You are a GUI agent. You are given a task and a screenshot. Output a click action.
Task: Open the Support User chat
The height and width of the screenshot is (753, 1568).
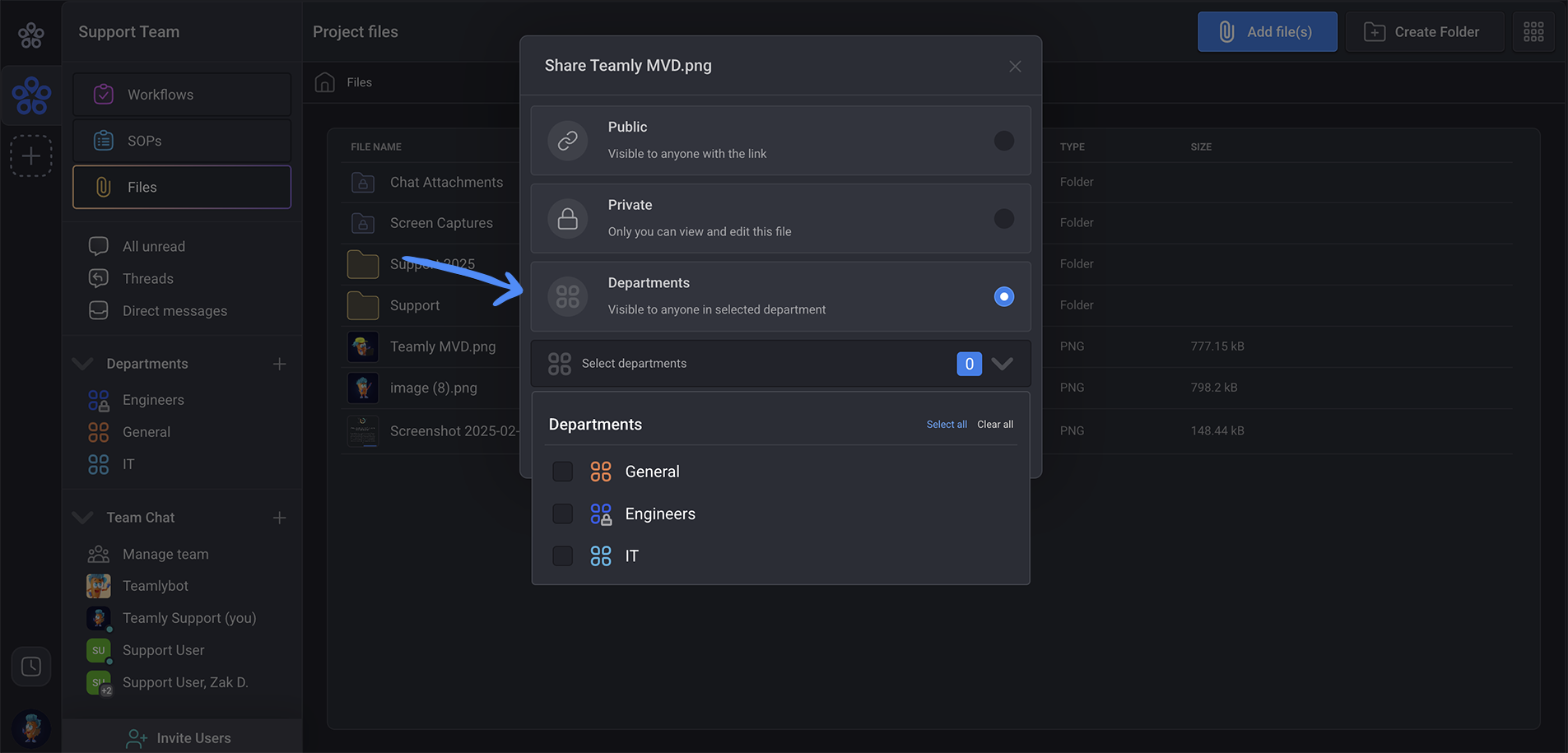coord(146,650)
